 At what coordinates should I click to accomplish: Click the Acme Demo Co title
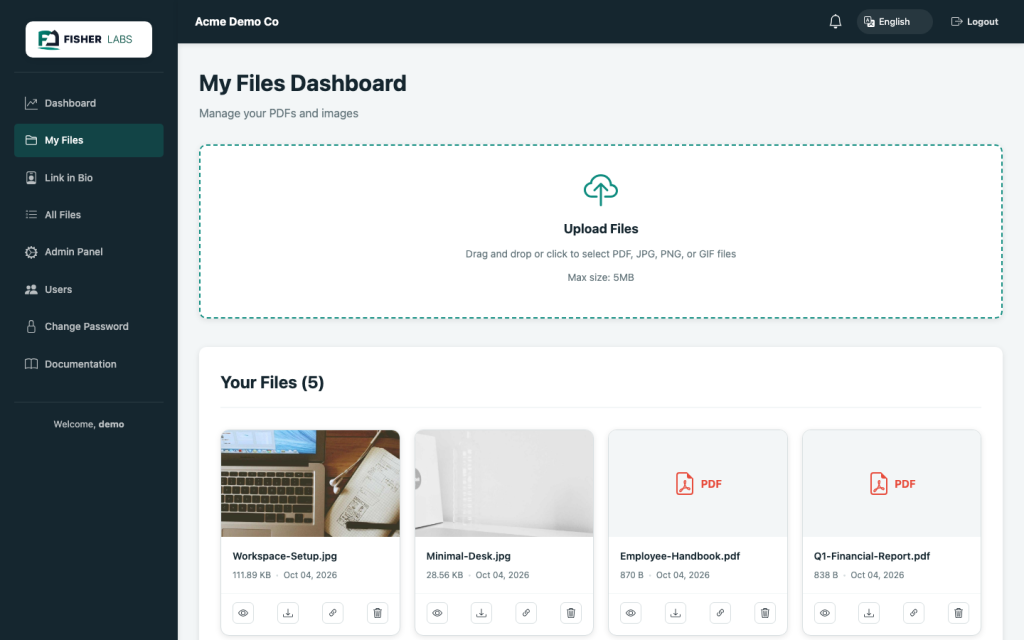pos(236,22)
